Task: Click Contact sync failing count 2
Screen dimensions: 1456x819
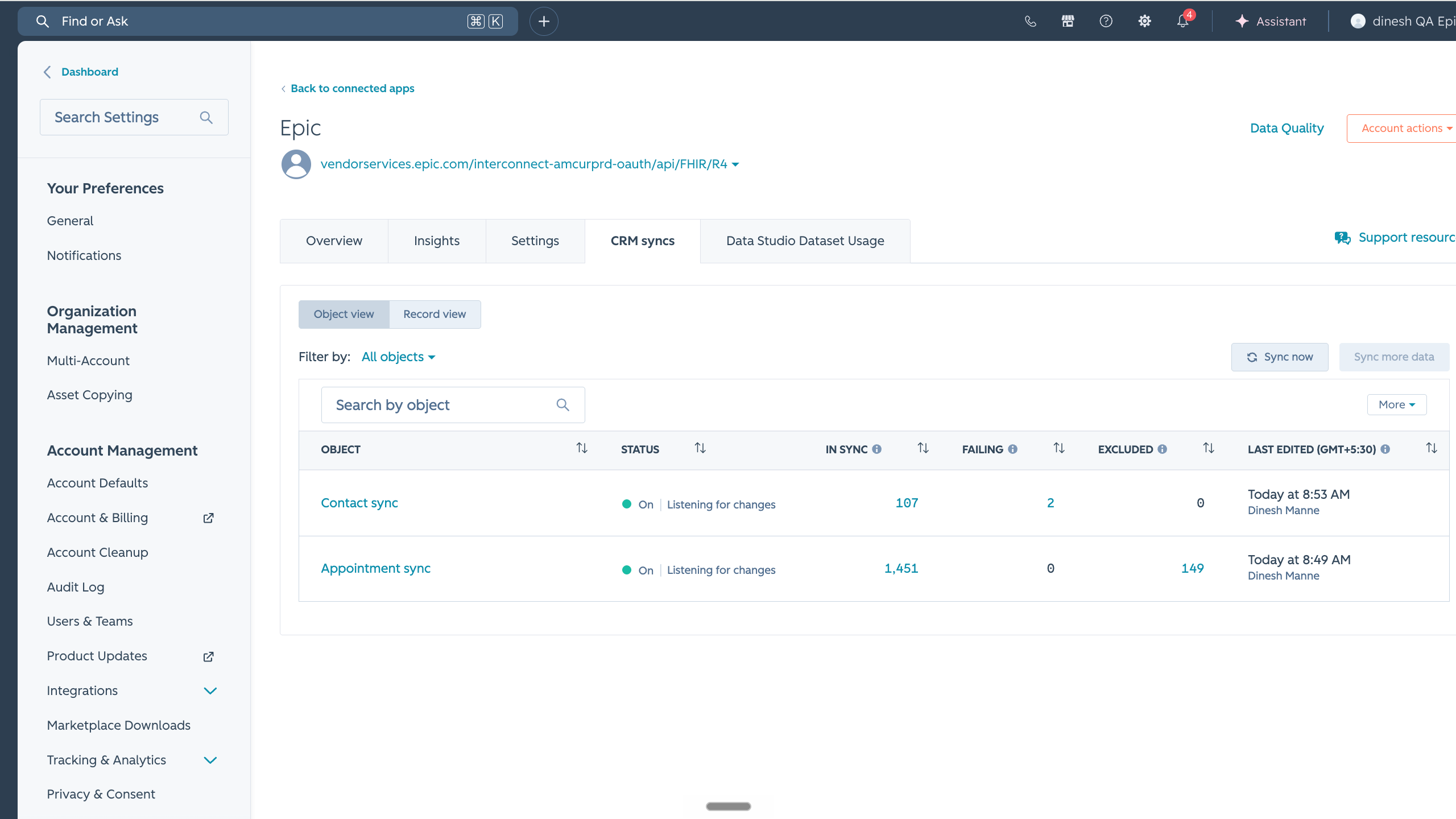Action: 1050,503
